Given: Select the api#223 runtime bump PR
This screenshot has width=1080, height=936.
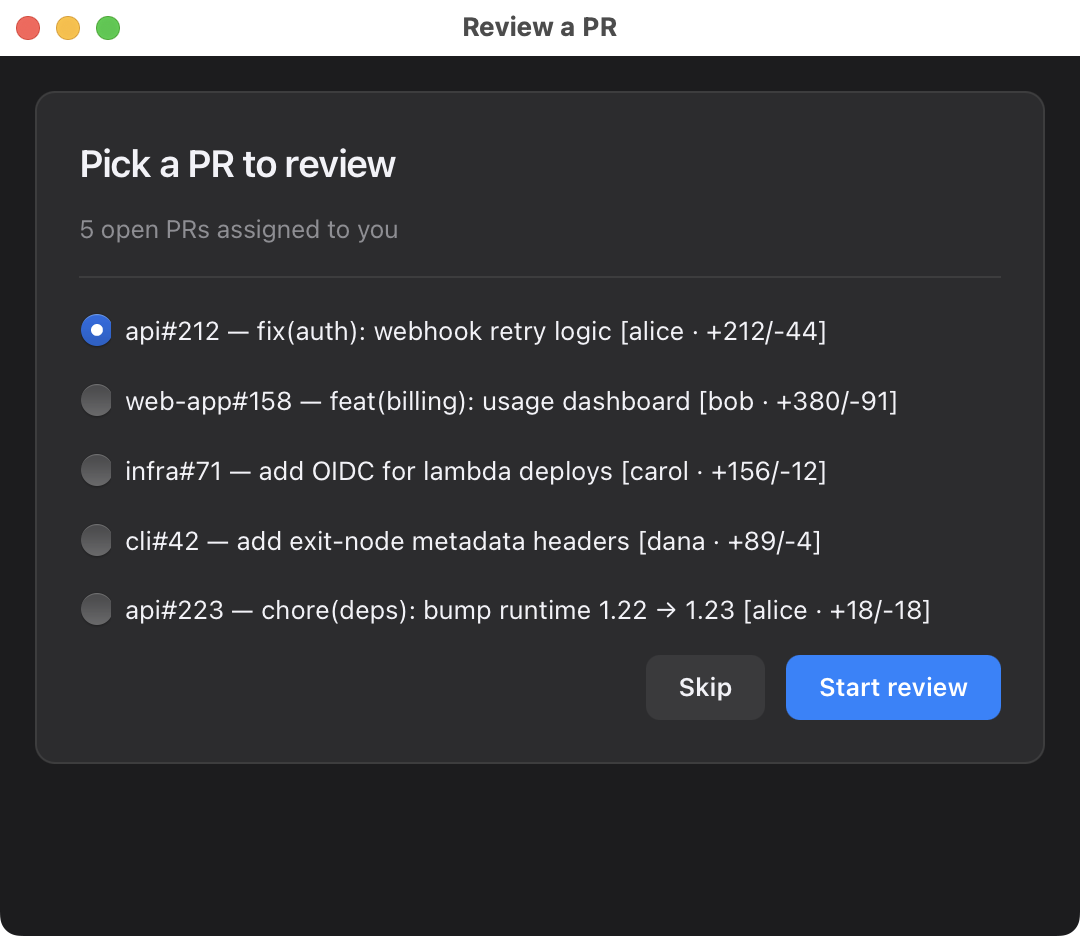Looking at the screenshot, I should (x=96, y=608).
